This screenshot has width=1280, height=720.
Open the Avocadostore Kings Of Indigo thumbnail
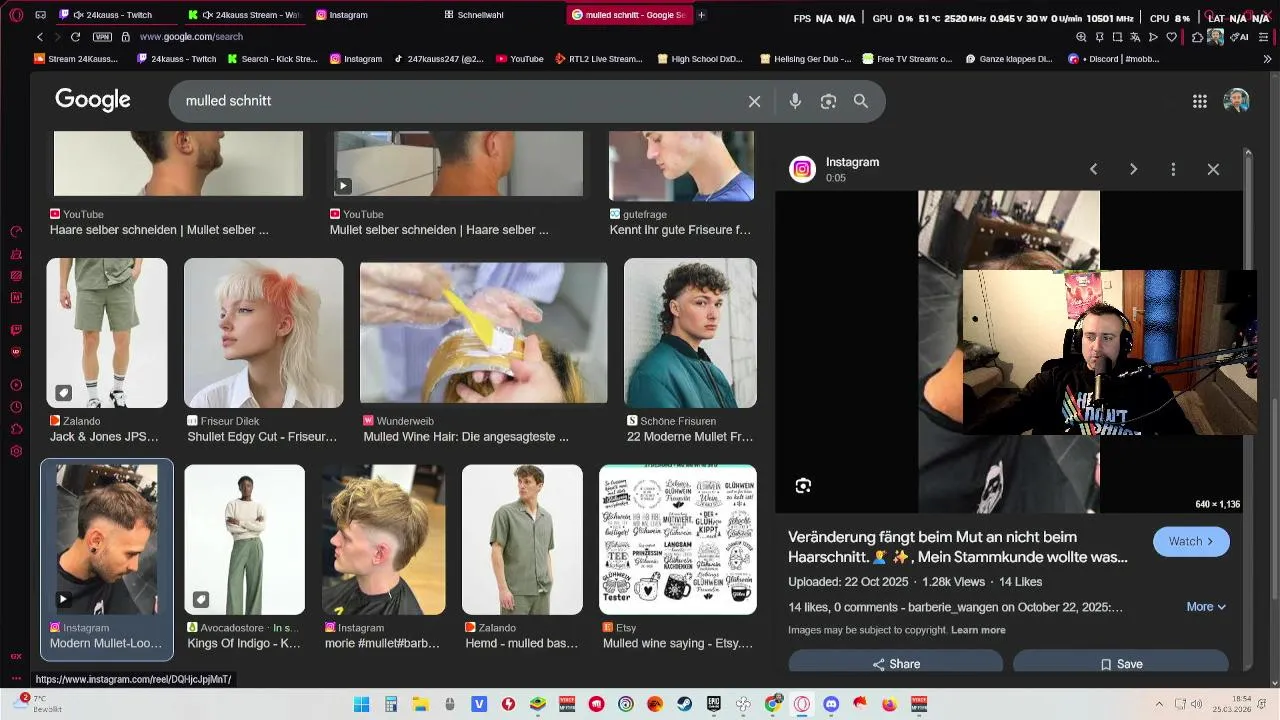(245, 540)
